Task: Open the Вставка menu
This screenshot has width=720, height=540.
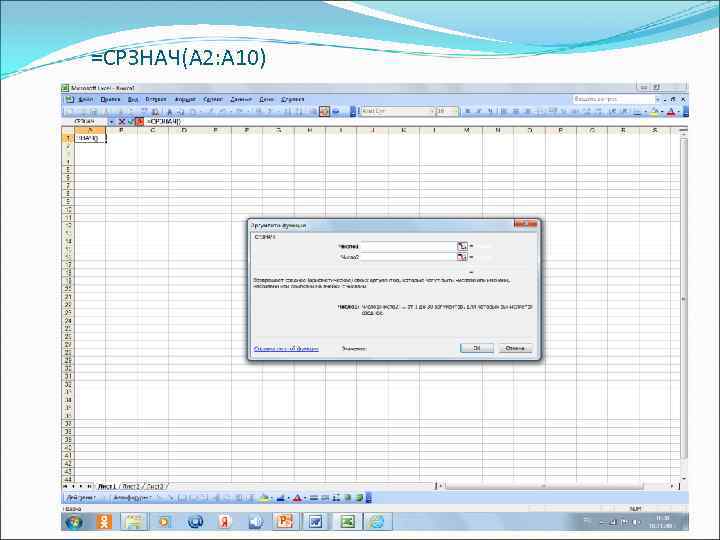Action: 156,99
